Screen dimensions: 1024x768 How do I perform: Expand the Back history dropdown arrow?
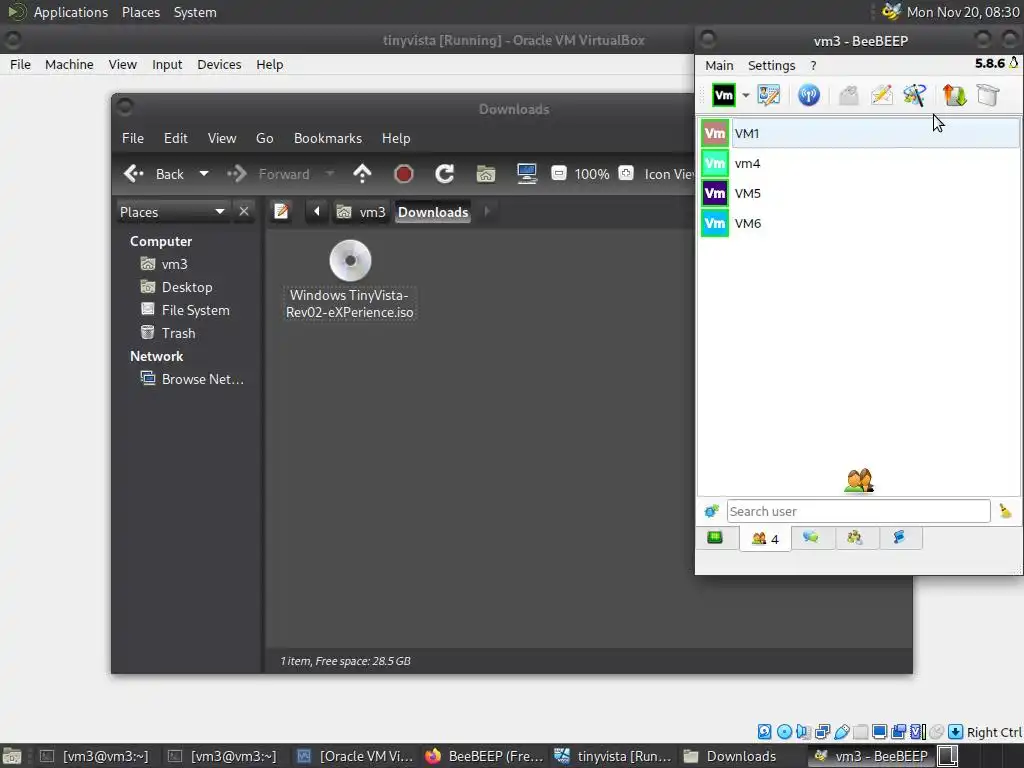[204, 174]
